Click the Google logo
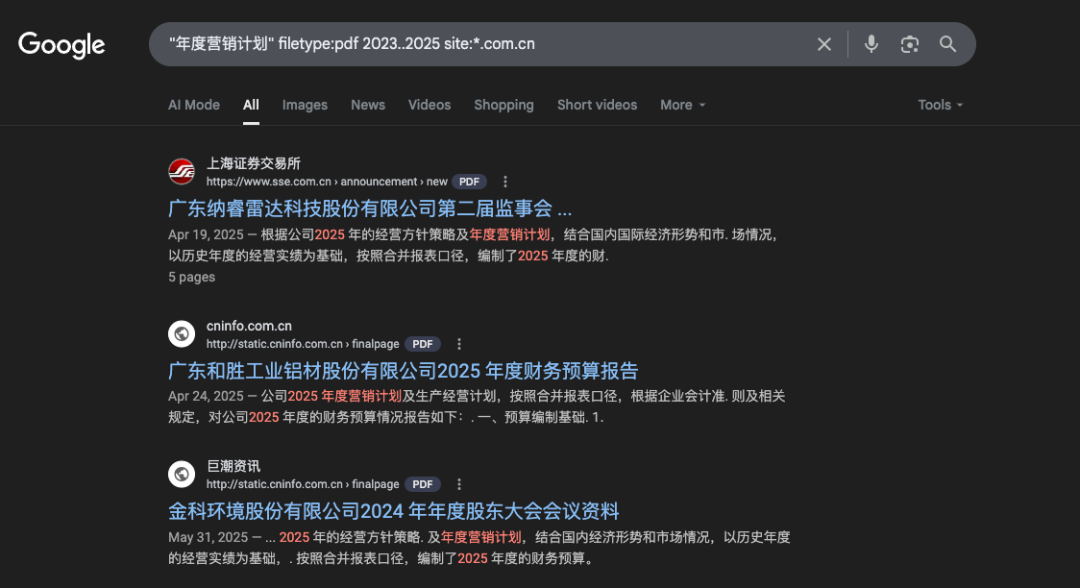Viewport: 1080px width, 588px height. click(x=61, y=45)
